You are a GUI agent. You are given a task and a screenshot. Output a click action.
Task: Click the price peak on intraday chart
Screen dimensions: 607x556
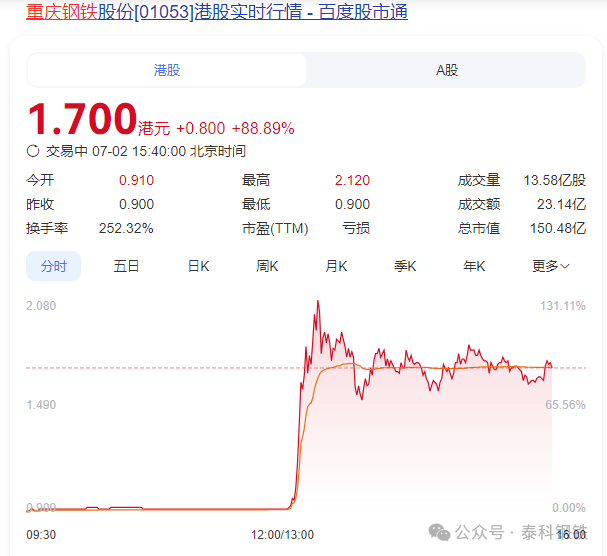(318, 301)
